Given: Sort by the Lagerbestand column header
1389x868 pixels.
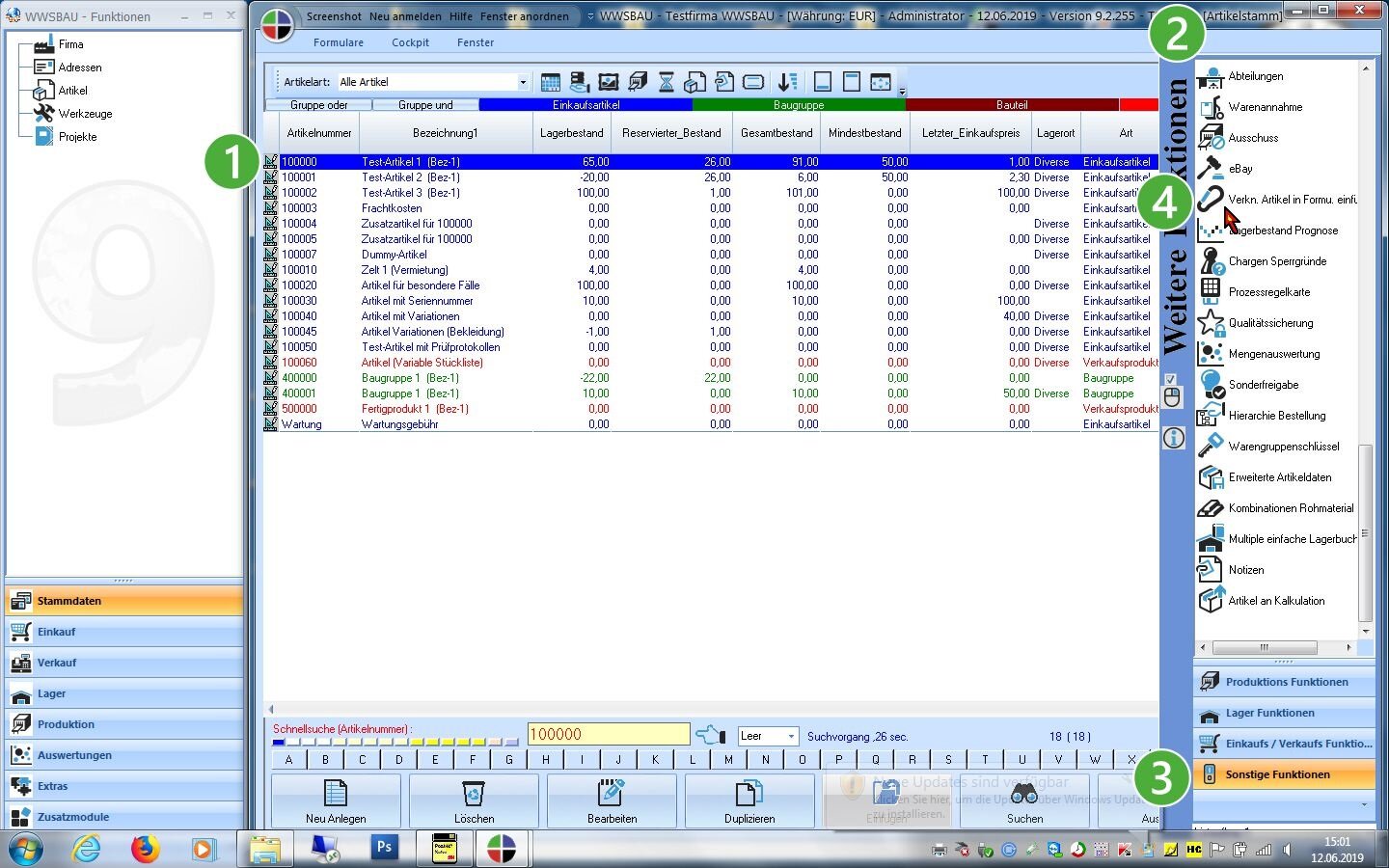Looking at the screenshot, I should tap(572, 133).
